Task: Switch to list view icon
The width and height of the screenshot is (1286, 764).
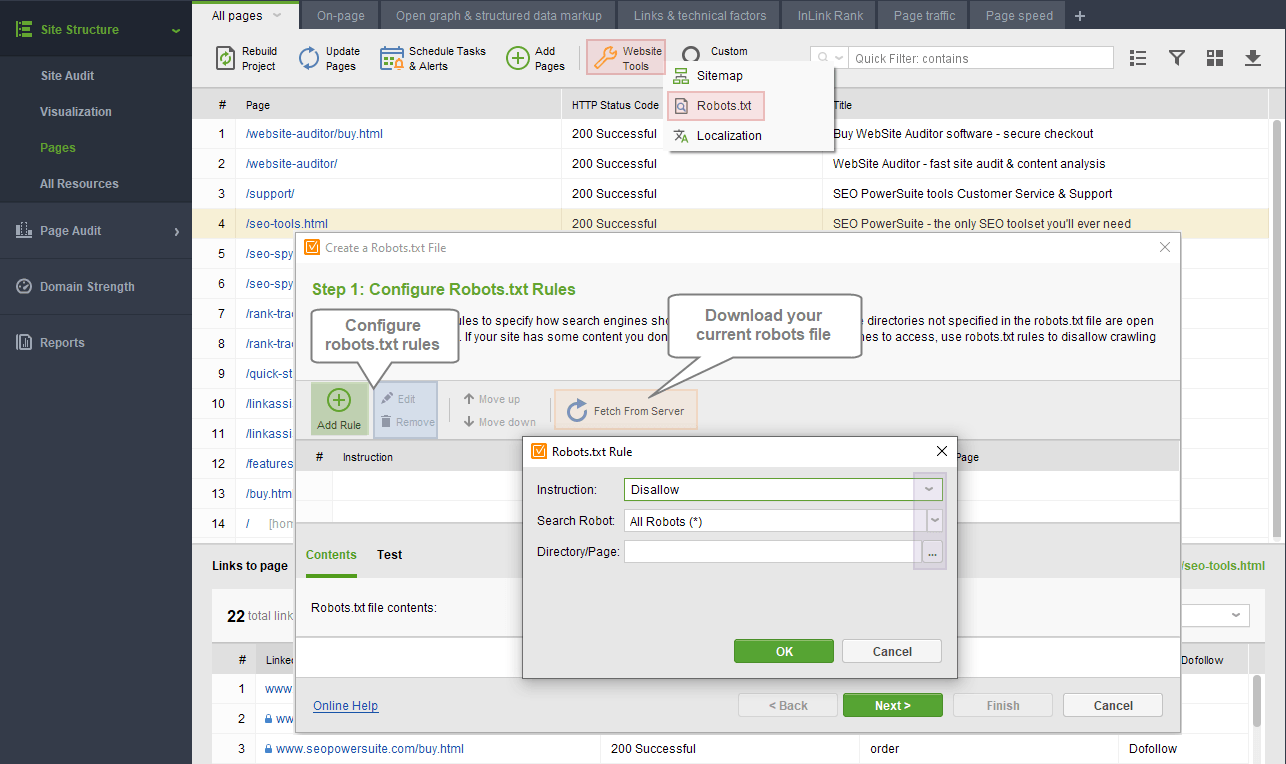Action: pos(1137,58)
